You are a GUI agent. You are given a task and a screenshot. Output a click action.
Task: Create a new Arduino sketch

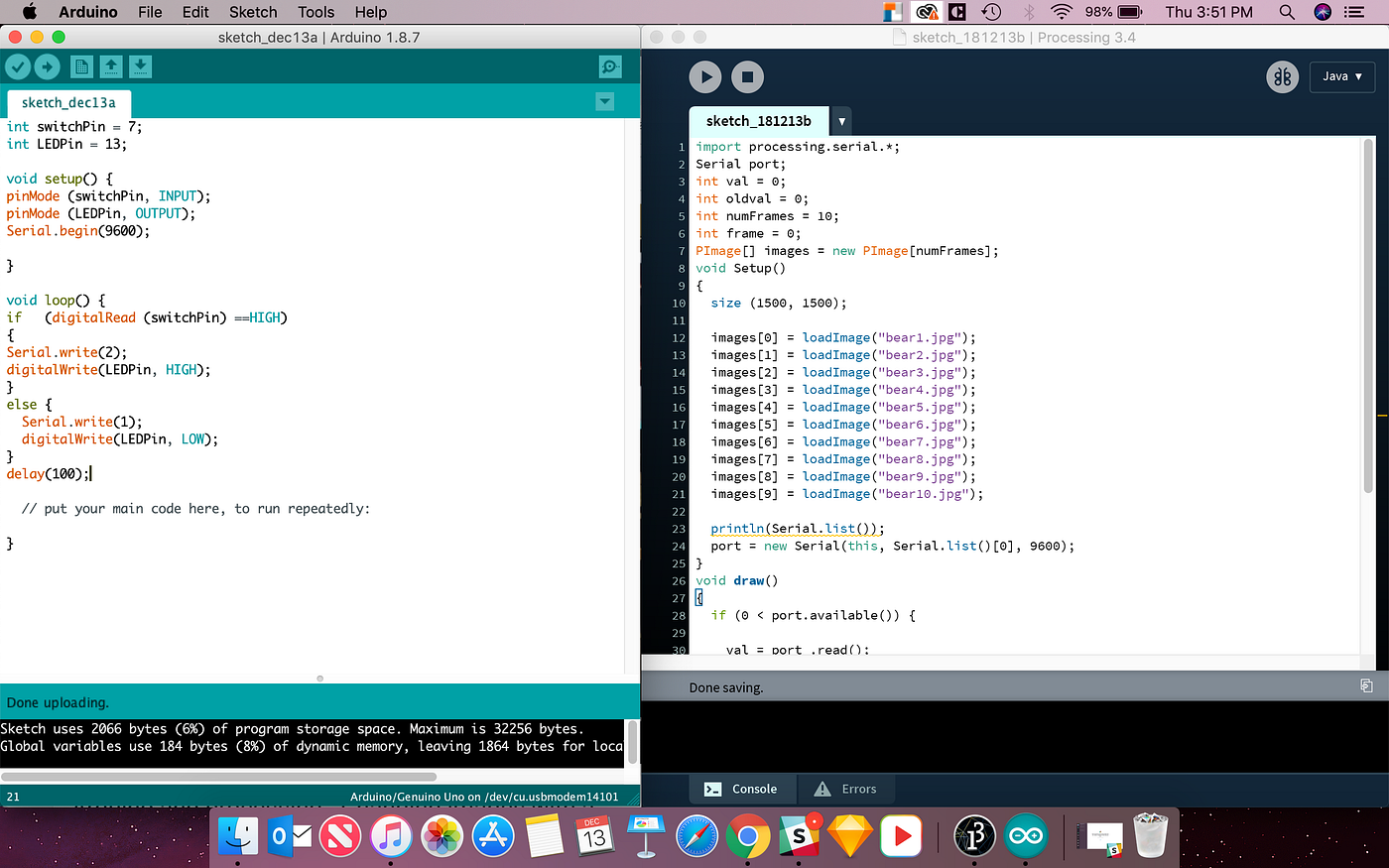(81, 65)
